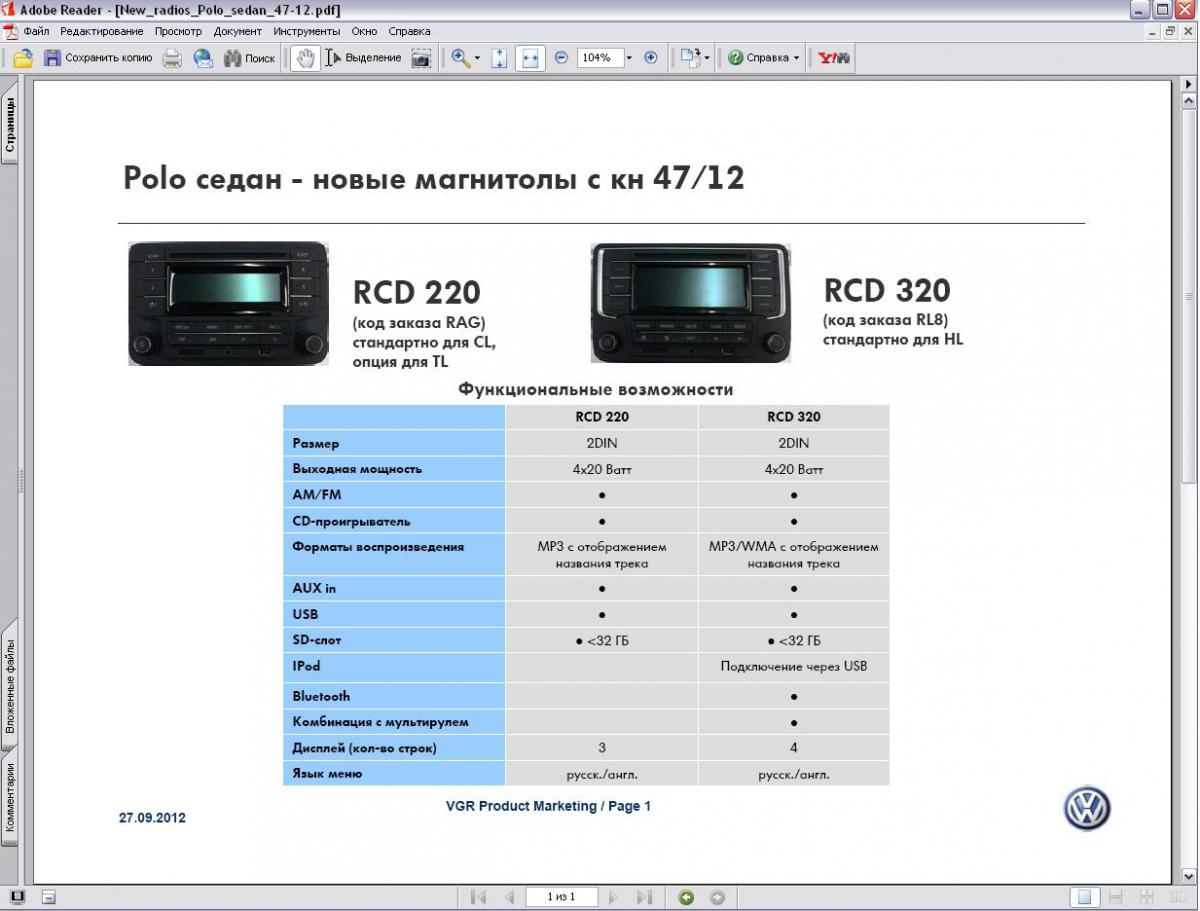The image size is (1200, 911).
Task: Click the Open file folder icon
Action: click(x=22, y=58)
